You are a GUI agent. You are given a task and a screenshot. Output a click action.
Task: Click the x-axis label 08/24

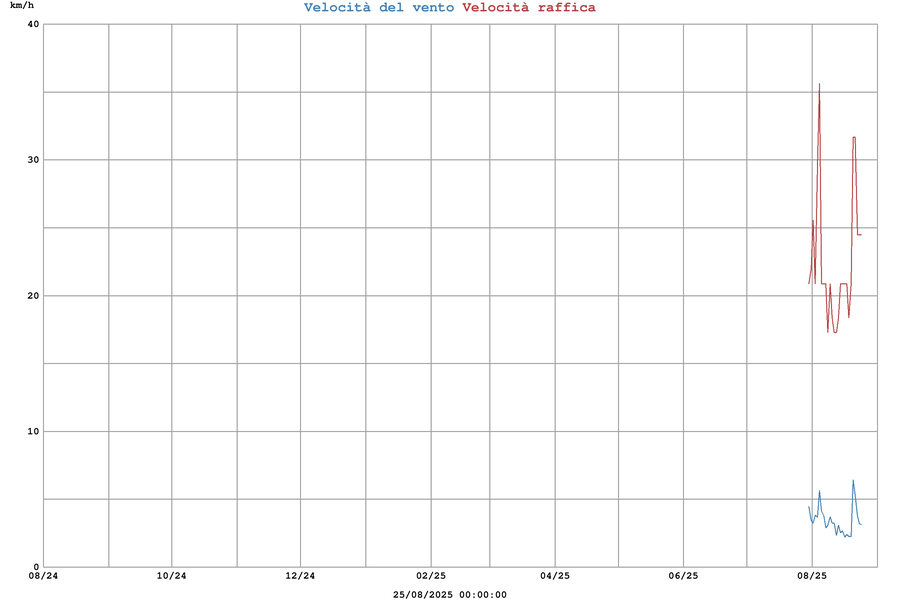(43, 576)
